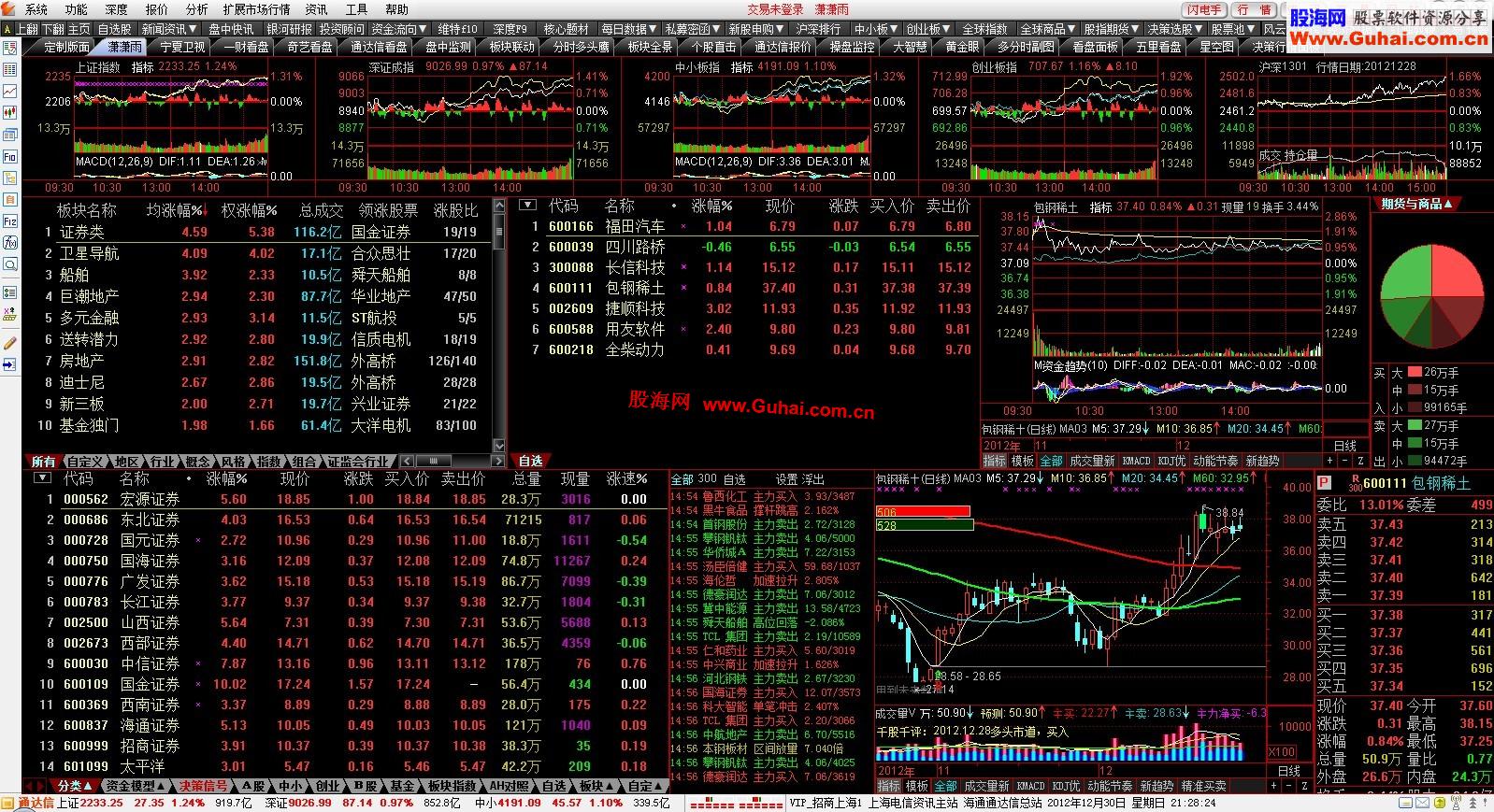The width and height of the screenshot is (1494, 812).
Task: Click the F12 sidebar icon
Action: pos(10,221)
